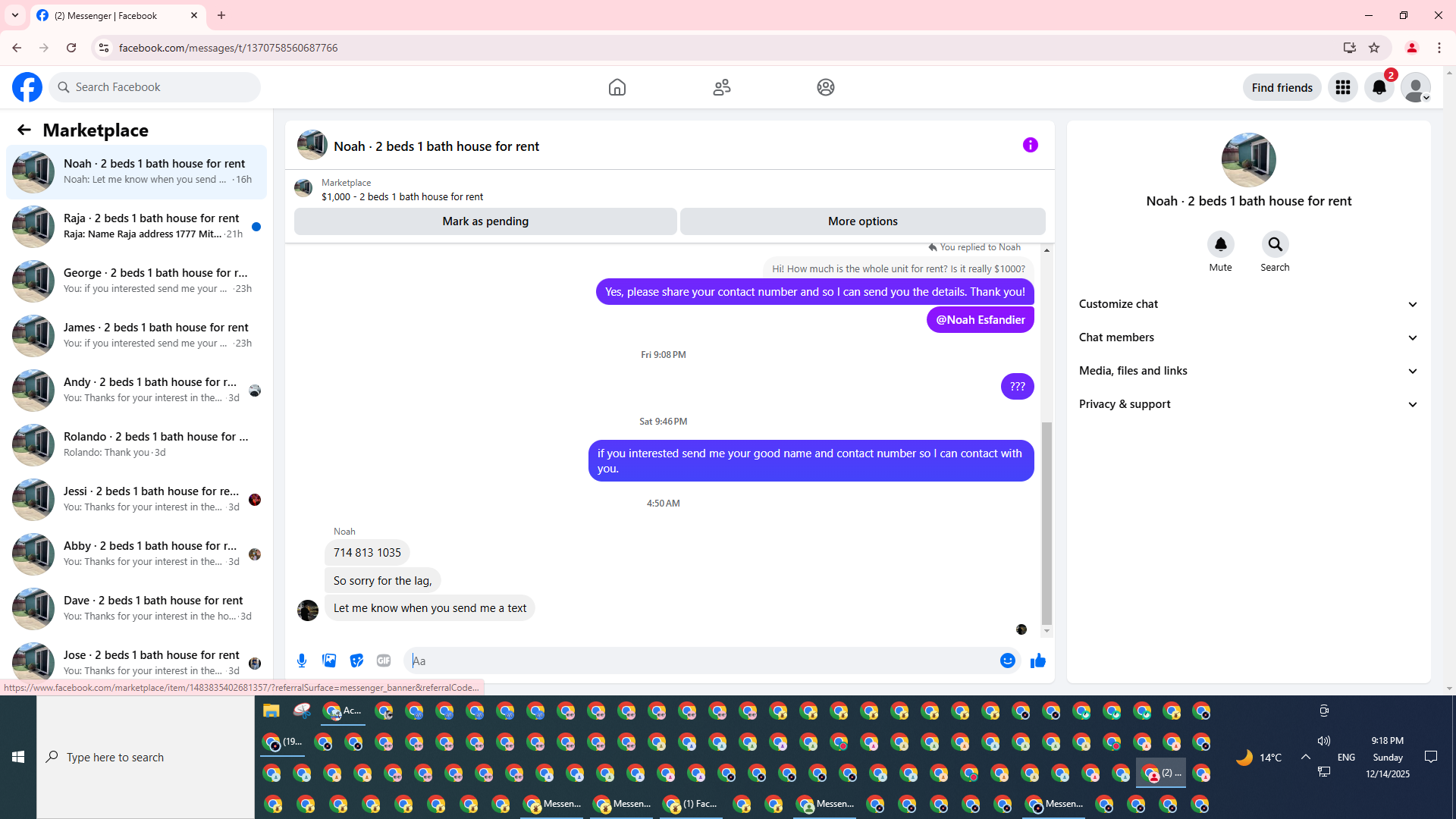Click Mark as pending button
1456x819 pixels.
coord(485,221)
